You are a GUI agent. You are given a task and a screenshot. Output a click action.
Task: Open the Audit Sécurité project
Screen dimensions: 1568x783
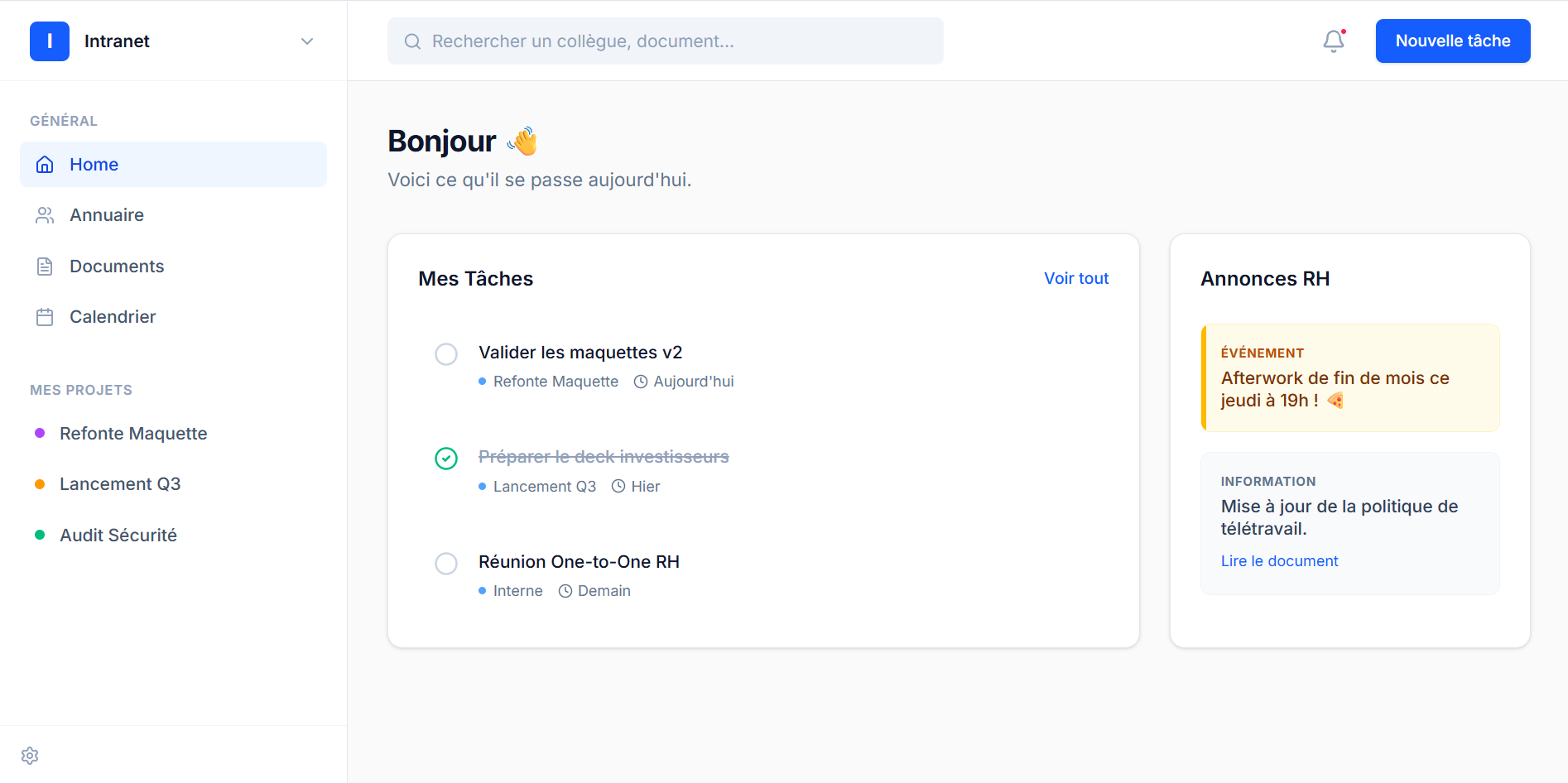point(118,536)
